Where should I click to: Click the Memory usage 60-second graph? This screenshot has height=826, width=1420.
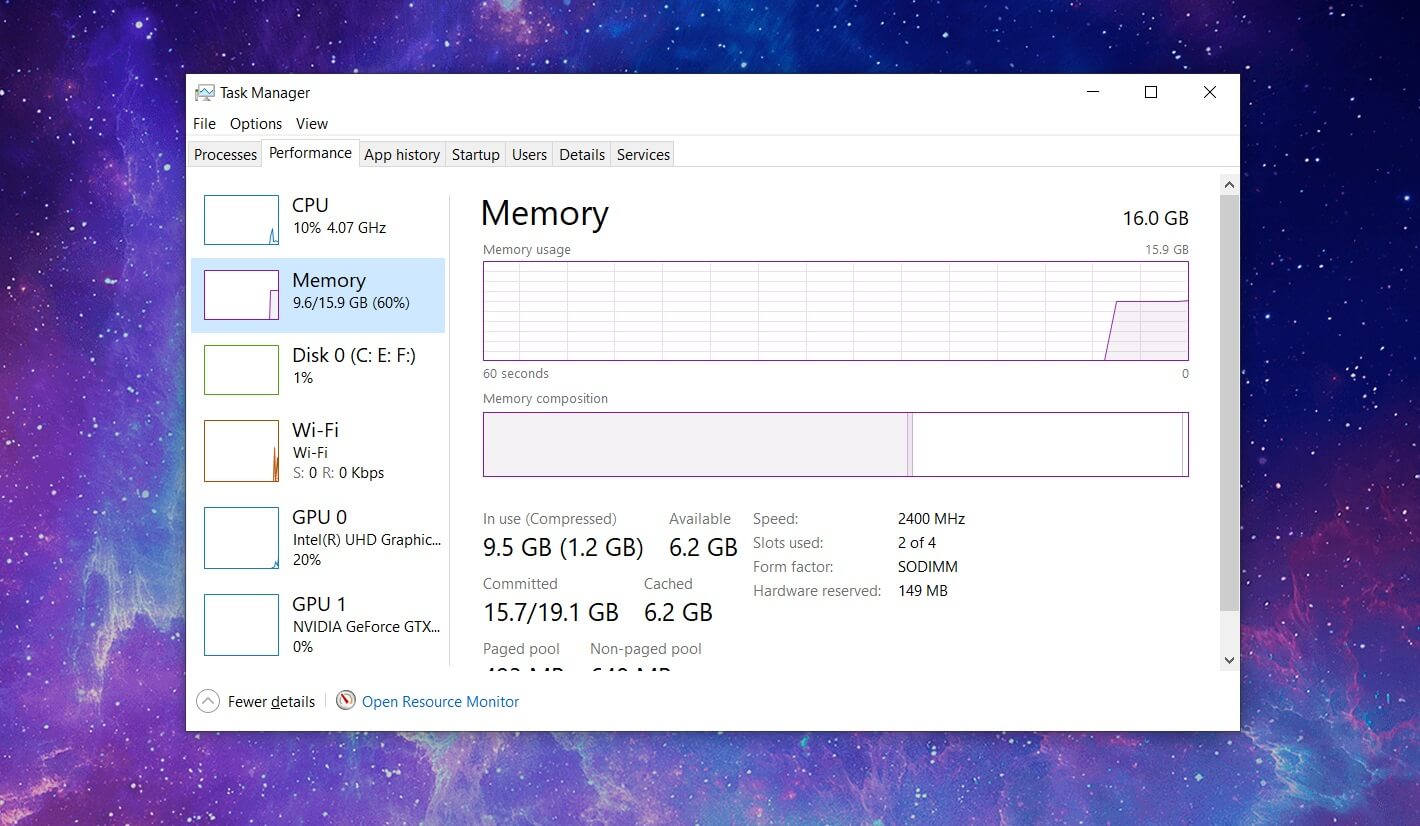[835, 310]
